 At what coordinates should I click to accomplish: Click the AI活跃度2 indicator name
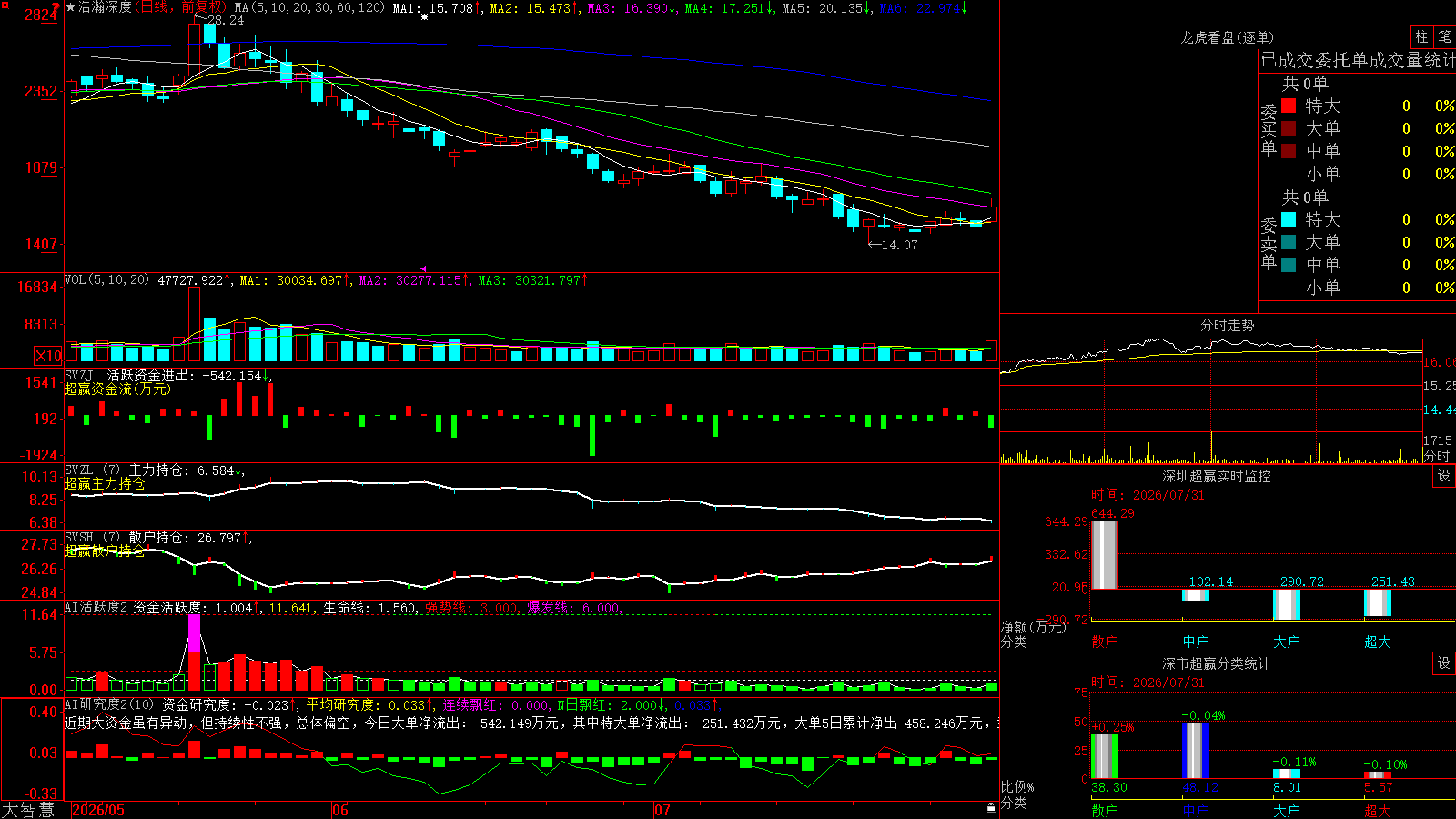tap(96, 607)
